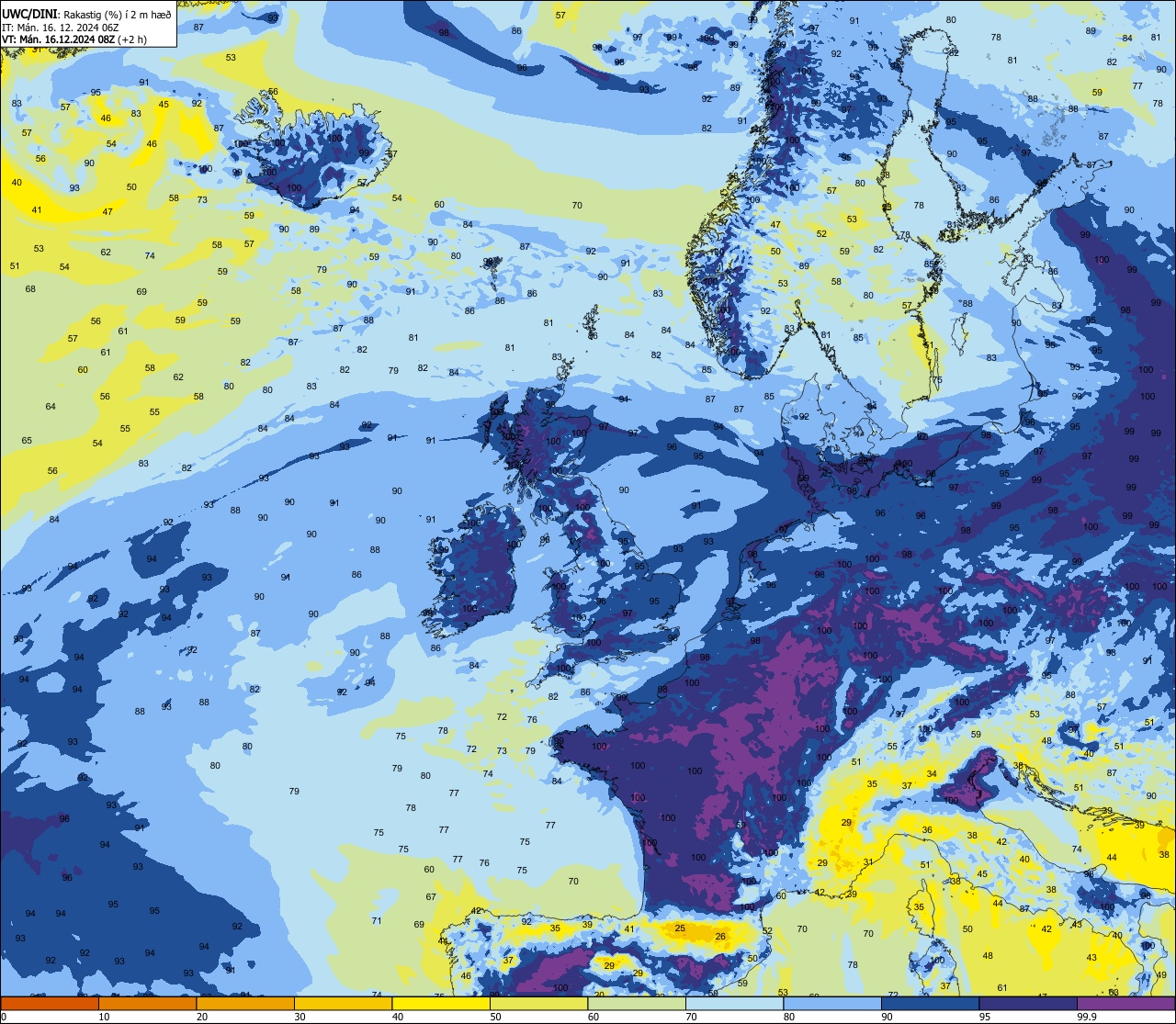Choose the 95–99.9 dark indigo legend swatch

click(x=1028, y=1003)
